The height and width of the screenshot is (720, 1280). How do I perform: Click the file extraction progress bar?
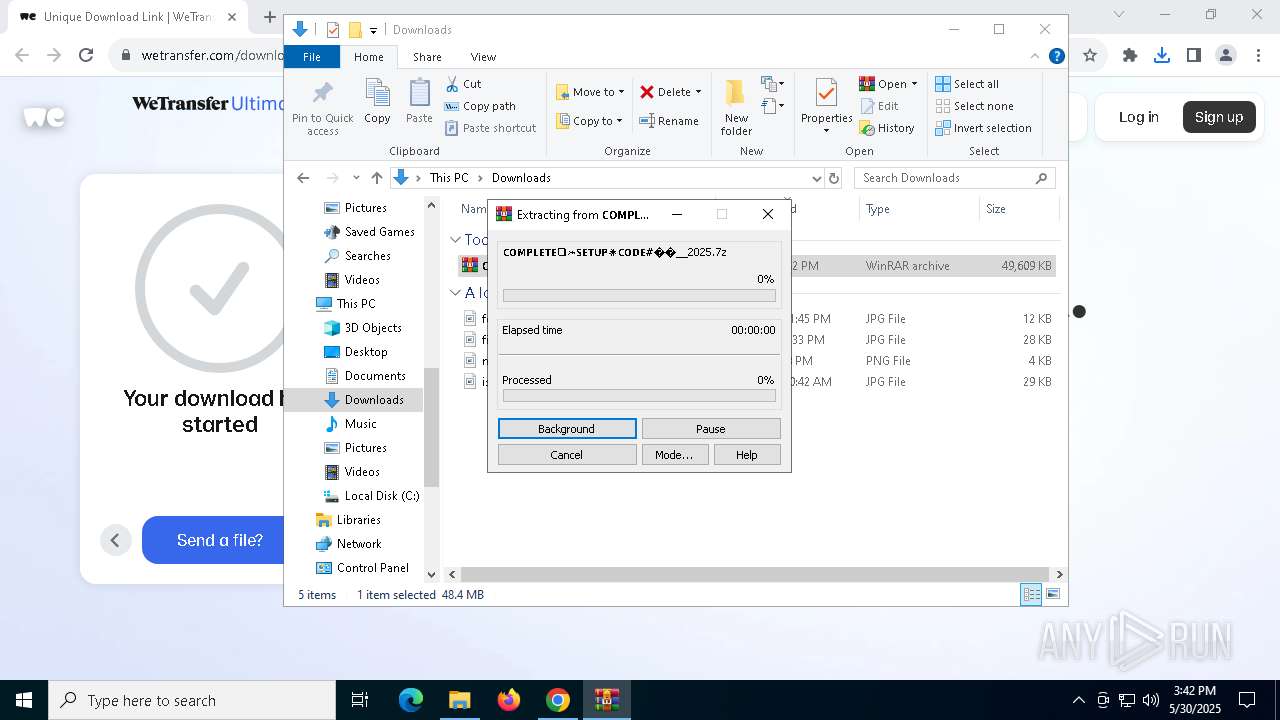coord(639,296)
